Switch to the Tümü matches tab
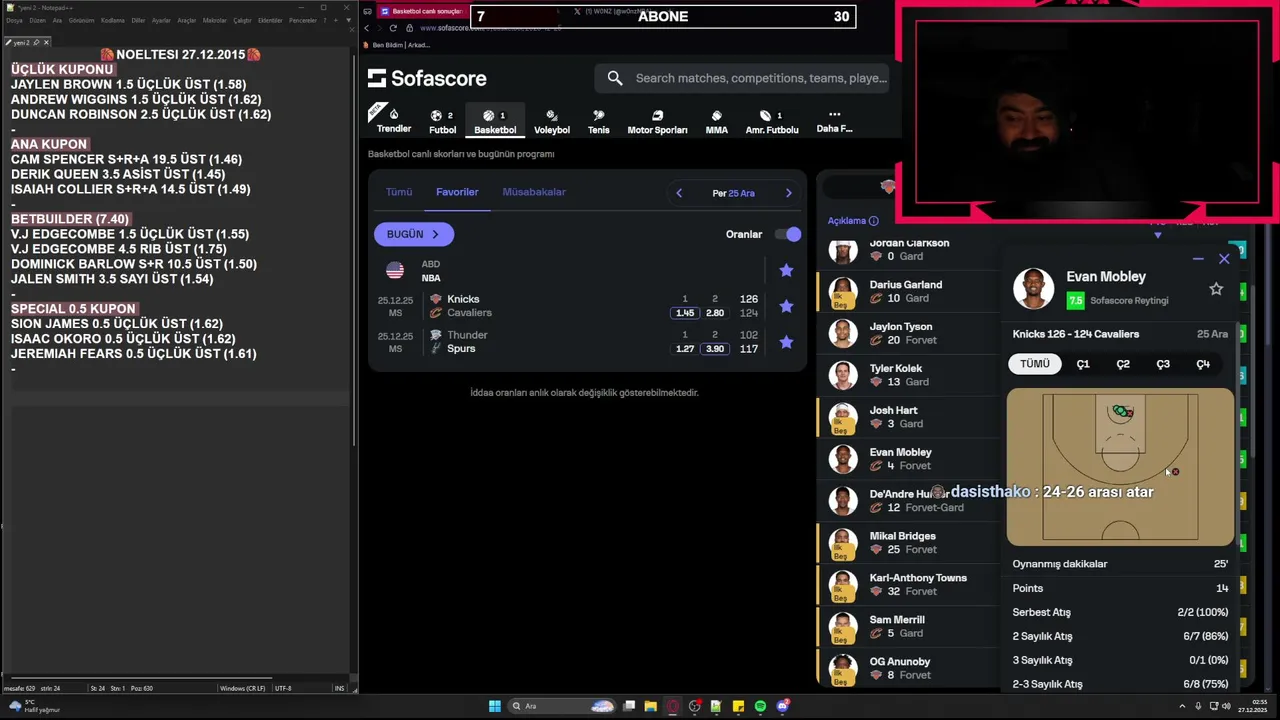 point(399,192)
